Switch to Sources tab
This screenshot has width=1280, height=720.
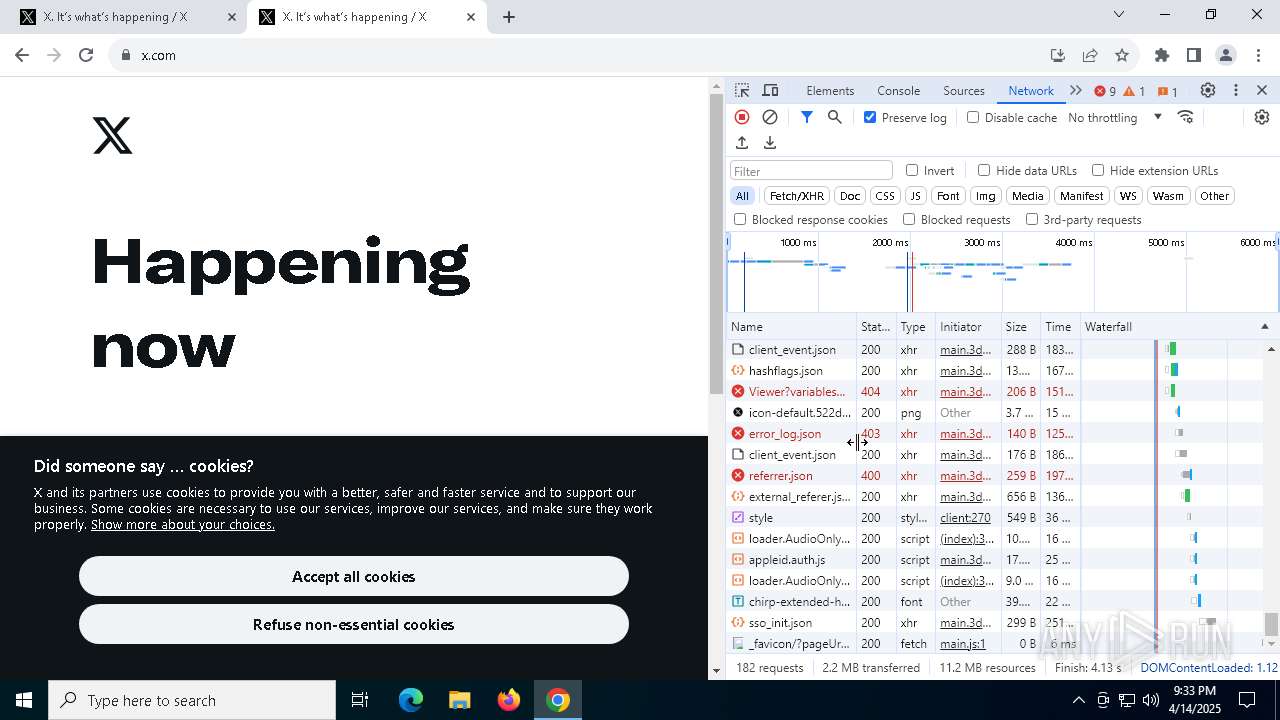click(x=964, y=90)
